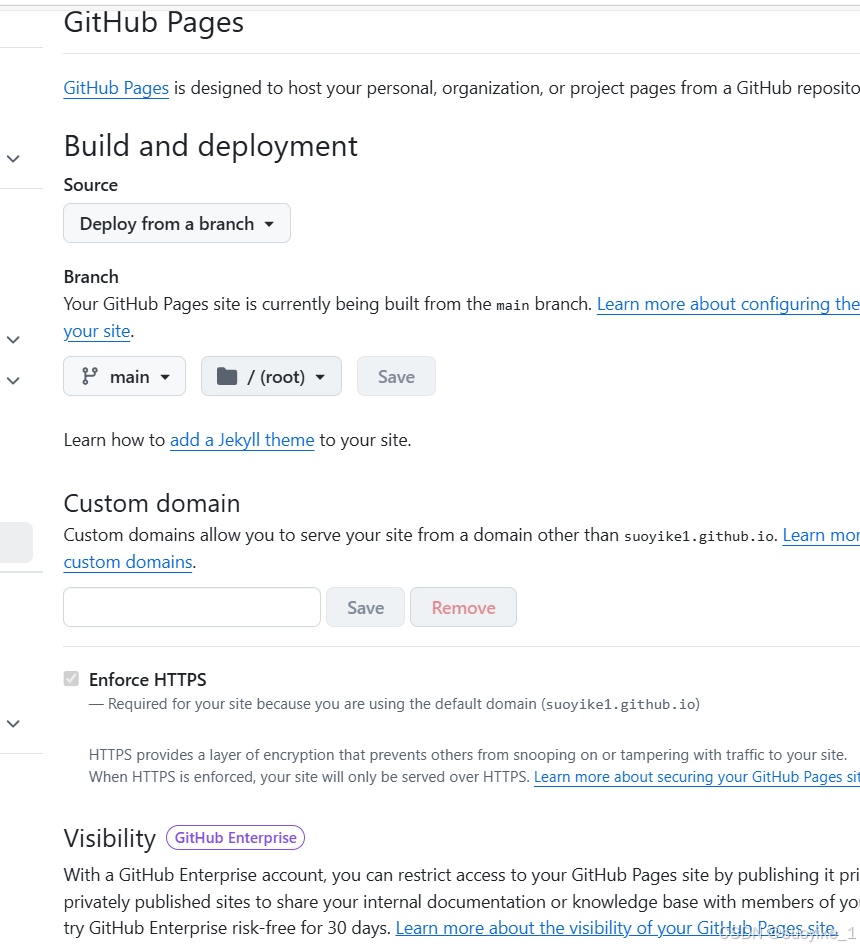The width and height of the screenshot is (860, 948).
Task: Click the caret arrow in the main button
Action: 165,377
